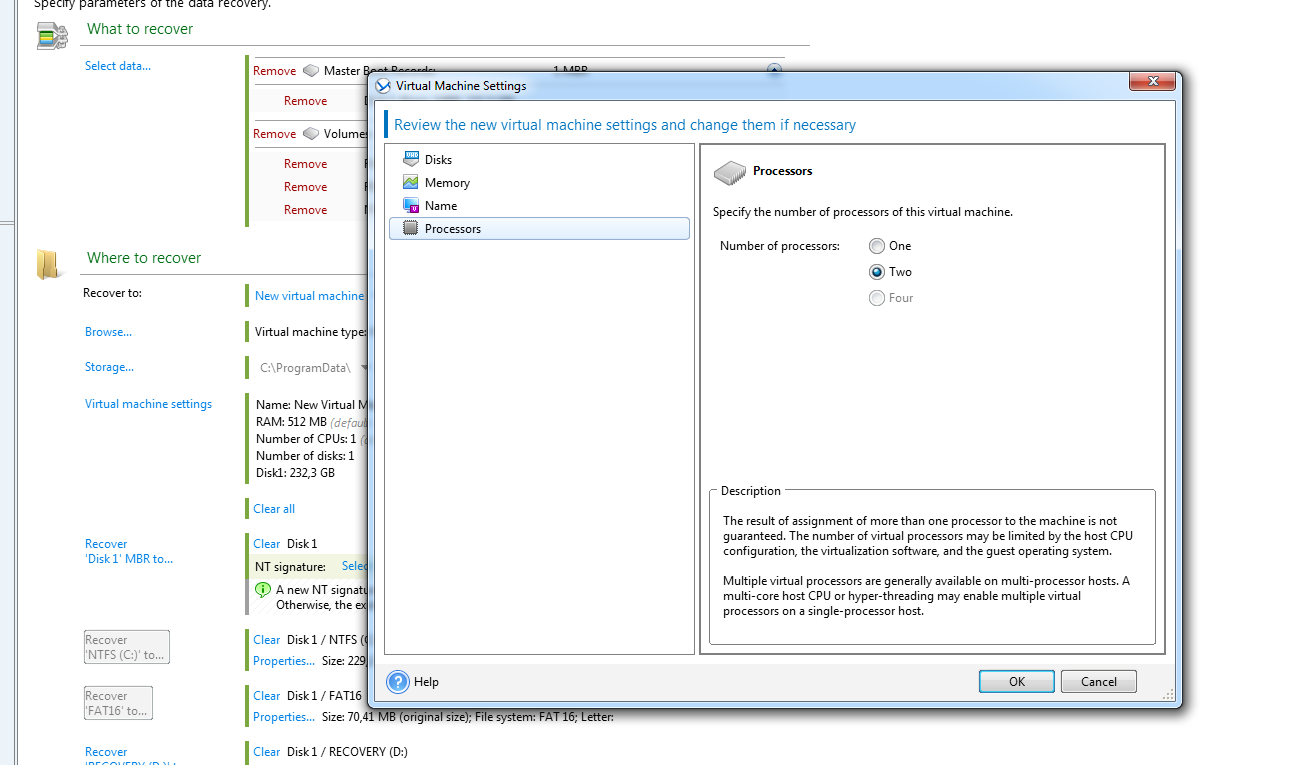This screenshot has width=1310, height=765.
Task: Click the Recover 'NTFS (C:)' to button
Action: [x=126, y=647]
